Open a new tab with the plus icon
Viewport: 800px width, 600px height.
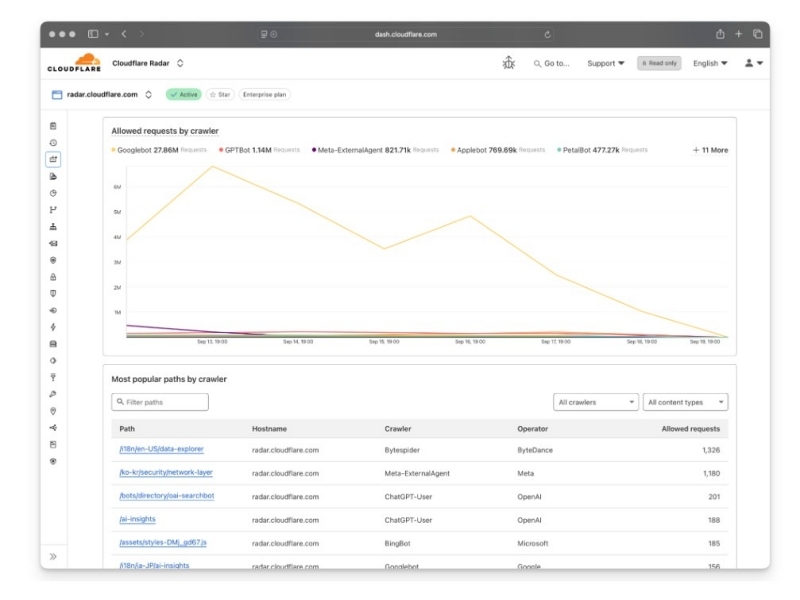(x=738, y=34)
